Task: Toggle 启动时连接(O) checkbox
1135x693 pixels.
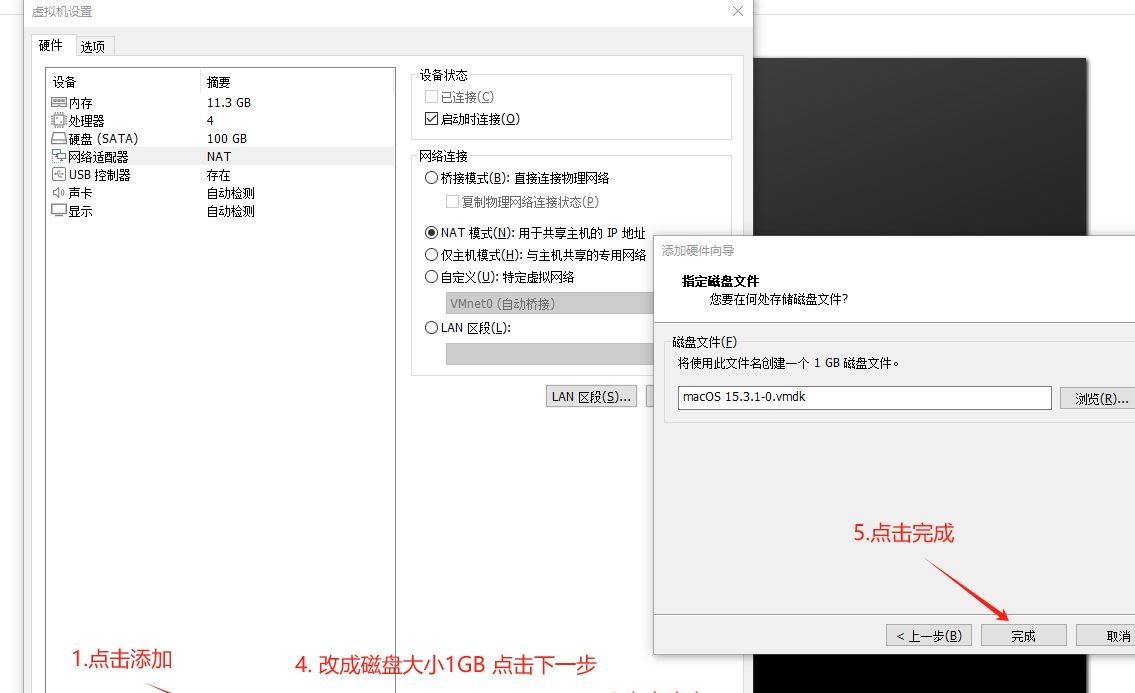Action: tap(431, 118)
